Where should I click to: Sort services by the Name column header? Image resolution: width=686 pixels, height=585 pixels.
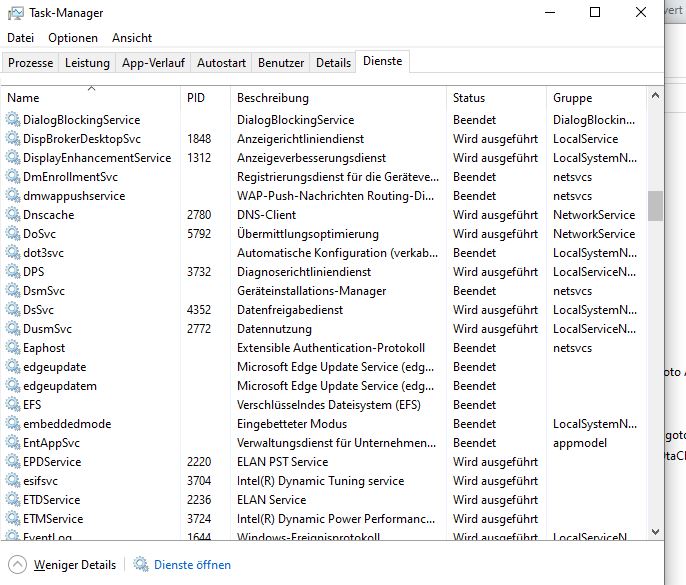[x=91, y=98]
